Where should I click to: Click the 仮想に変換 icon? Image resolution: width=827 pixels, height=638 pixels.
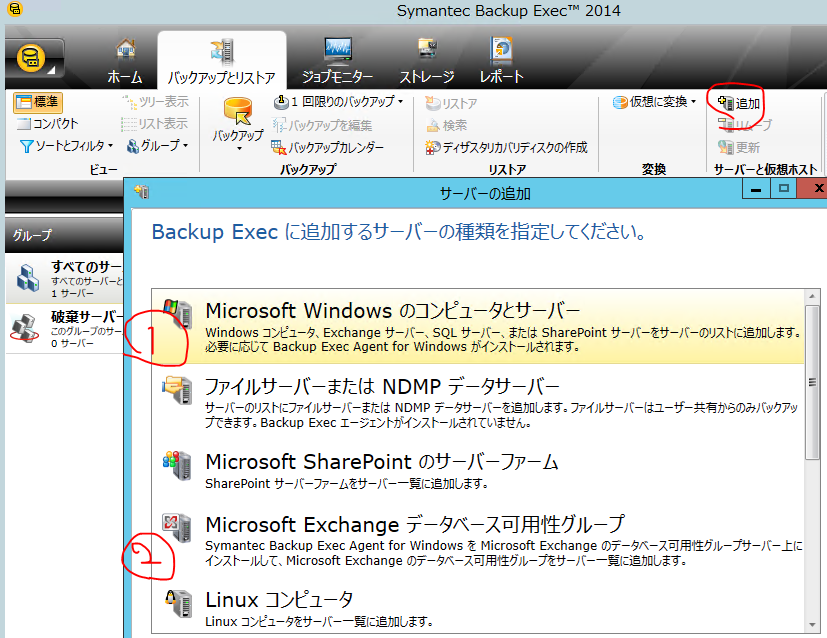(620, 102)
